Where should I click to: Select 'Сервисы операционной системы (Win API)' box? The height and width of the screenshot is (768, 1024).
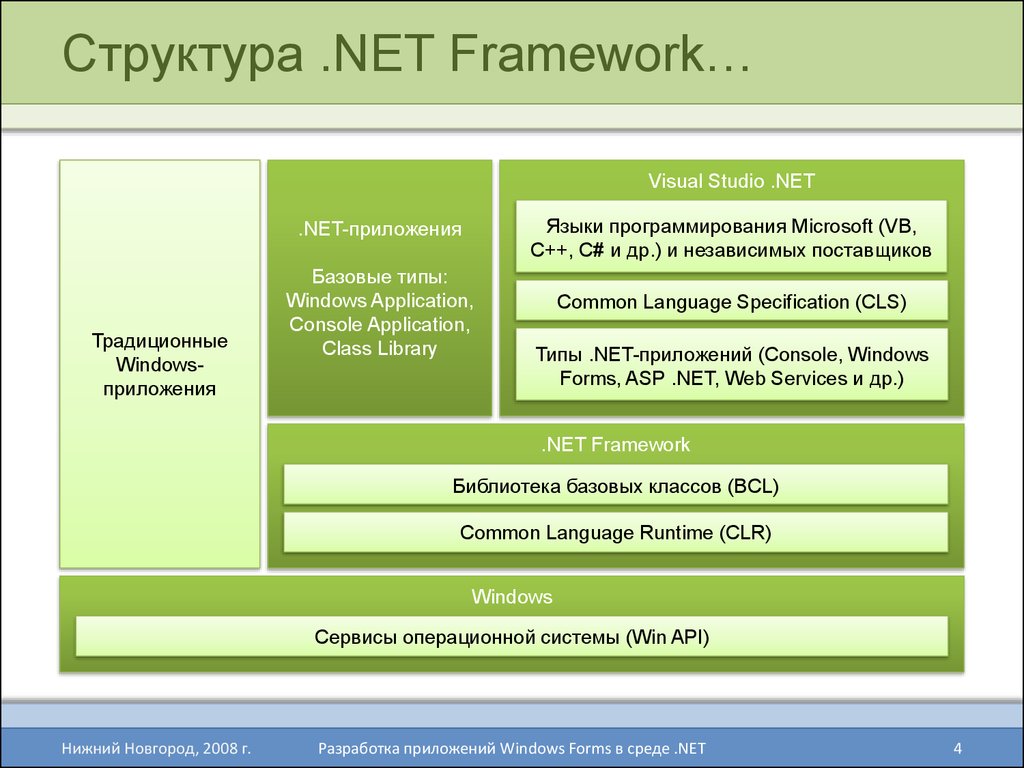click(511, 636)
